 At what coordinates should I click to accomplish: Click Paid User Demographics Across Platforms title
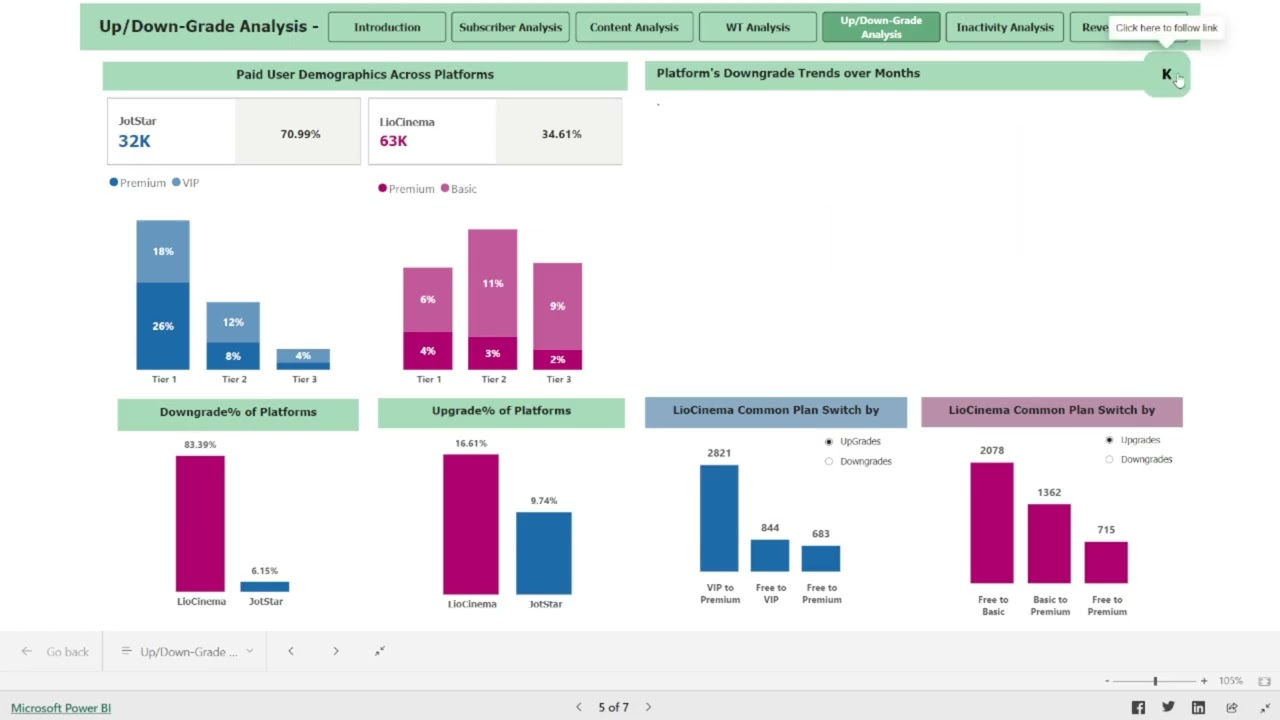365,74
